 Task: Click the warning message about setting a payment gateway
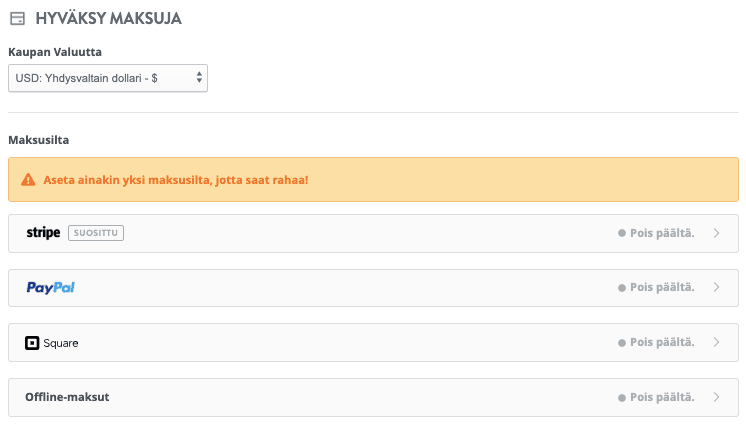176,180
